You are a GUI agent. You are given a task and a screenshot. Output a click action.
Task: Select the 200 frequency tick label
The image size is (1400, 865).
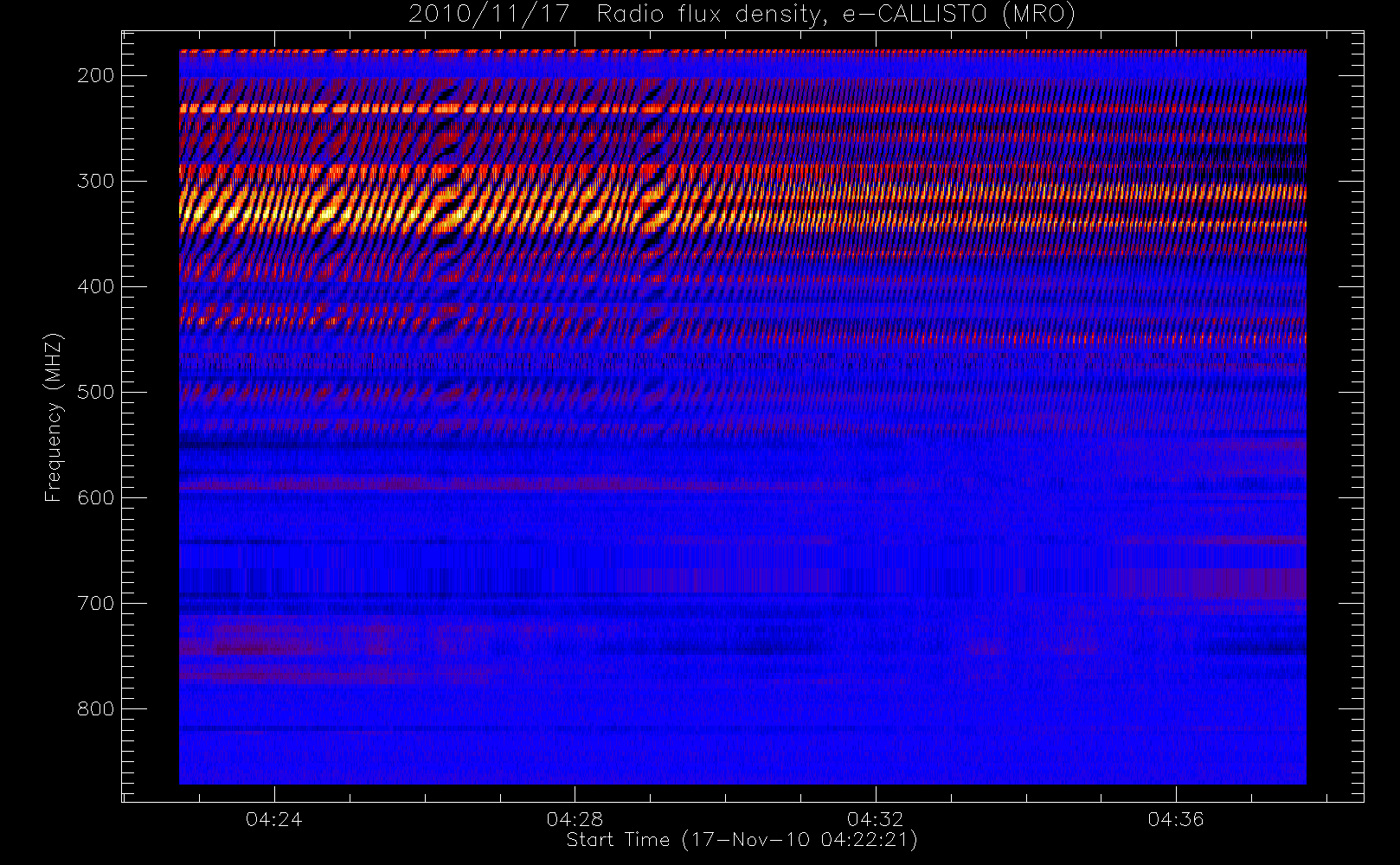(96, 76)
